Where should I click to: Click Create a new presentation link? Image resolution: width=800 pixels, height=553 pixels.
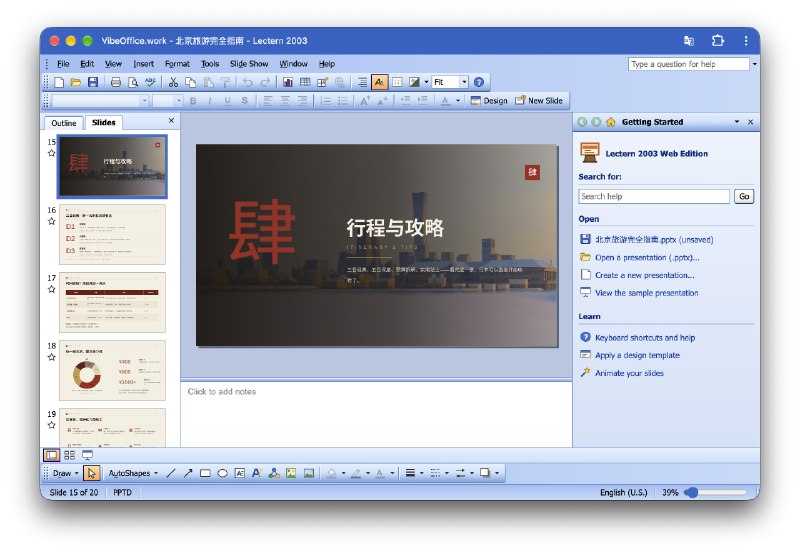(644, 275)
